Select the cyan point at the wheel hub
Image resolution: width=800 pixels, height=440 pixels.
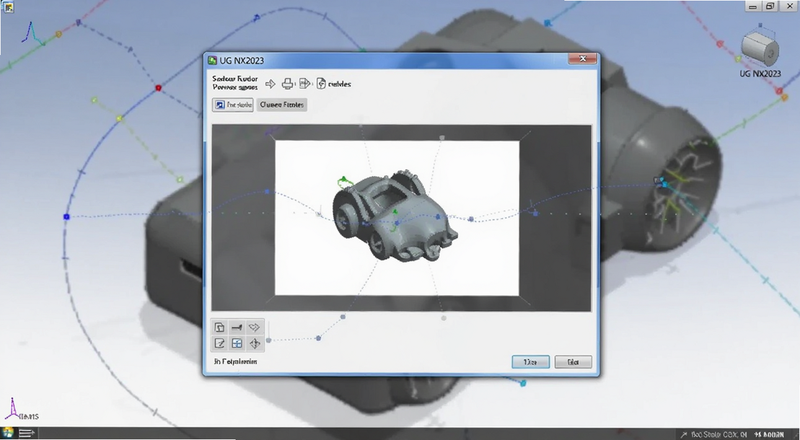(x=664, y=184)
